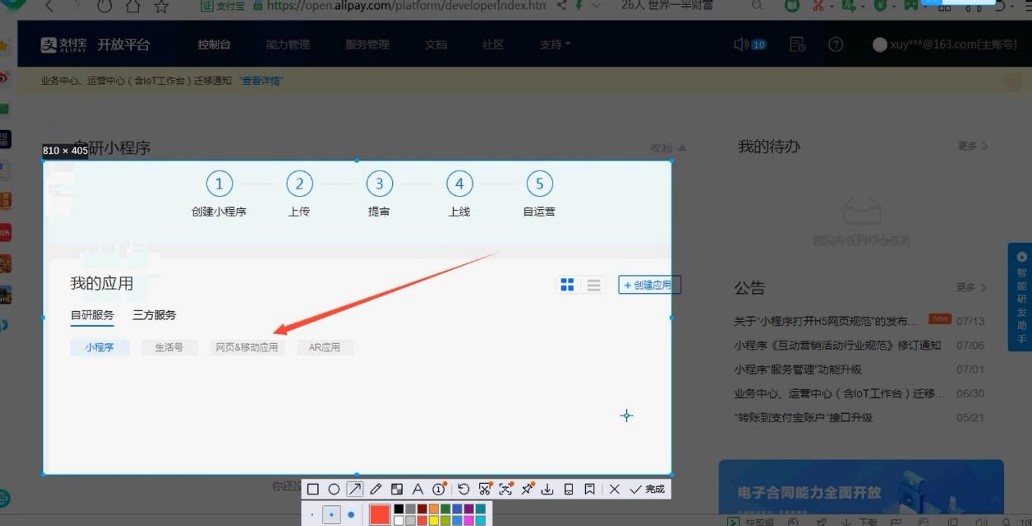Screen dimensions: 1032x526
Task: Select the rectangle shape tool
Action: pyautogui.click(x=313, y=489)
